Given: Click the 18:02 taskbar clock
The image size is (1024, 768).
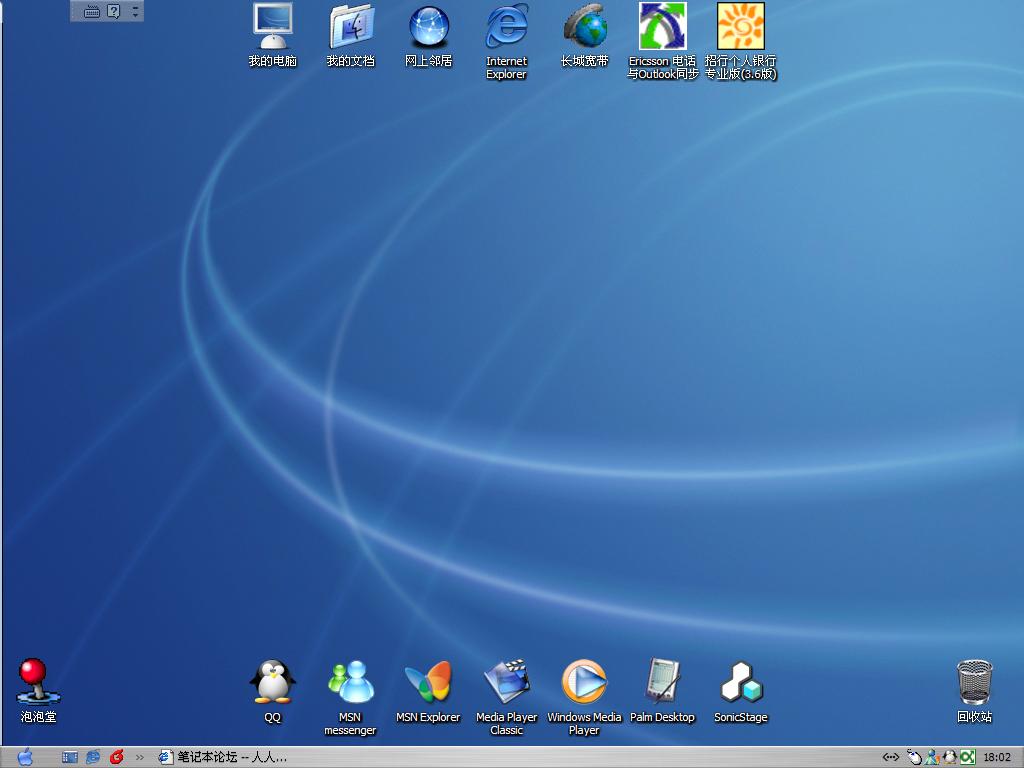Looking at the screenshot, I should [x=997, y=758].
